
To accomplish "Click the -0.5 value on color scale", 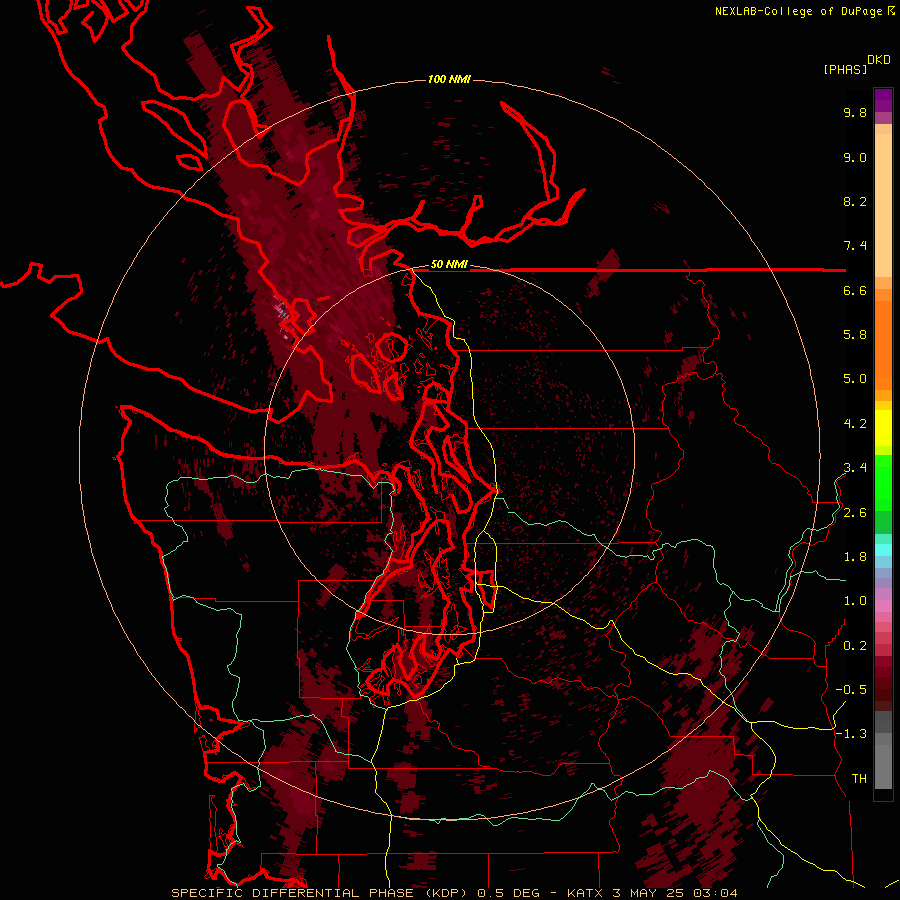I will [x=851, y=690].
